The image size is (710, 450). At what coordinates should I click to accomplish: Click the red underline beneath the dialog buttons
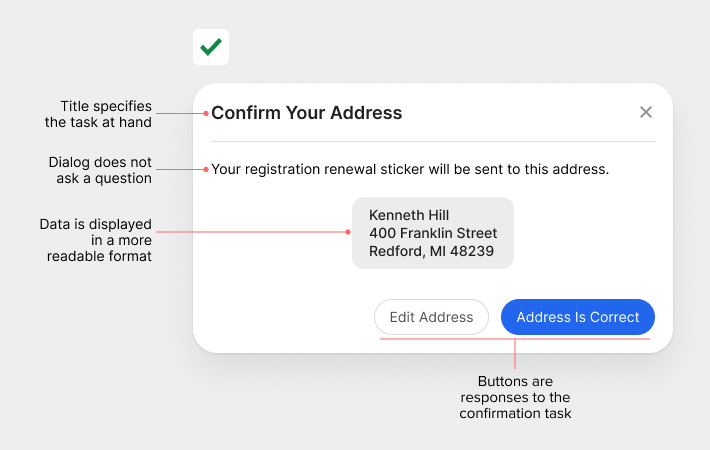pos(515,340)
